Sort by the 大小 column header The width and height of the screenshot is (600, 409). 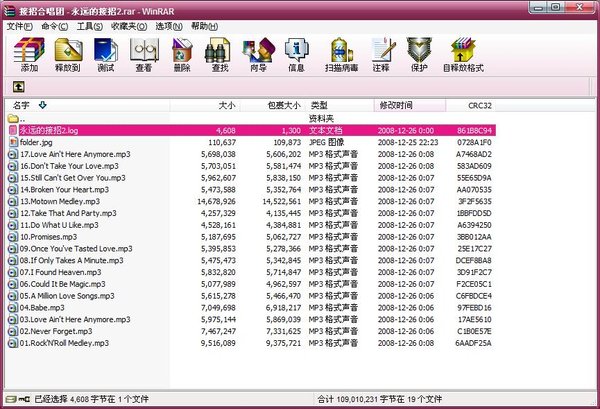(205, 106)
